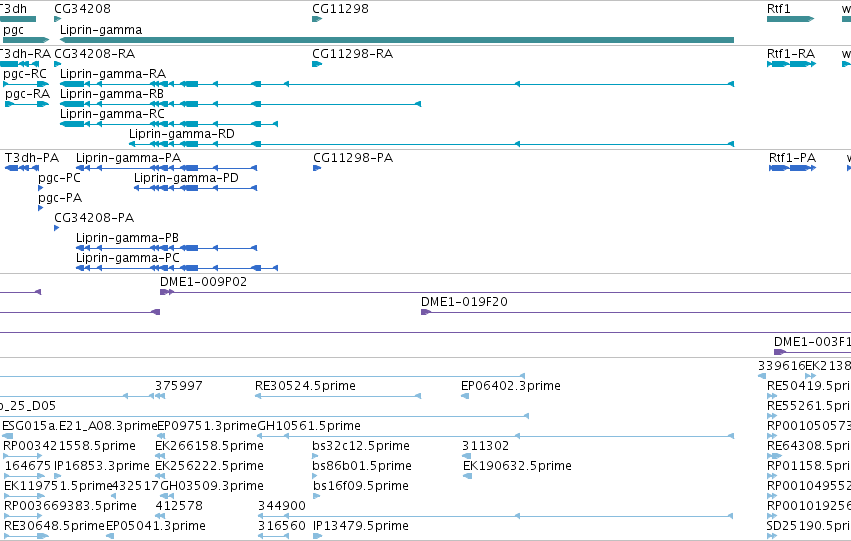Click CG34208-RA transcript label
851x541 pixels.
pyautogui.click(x=94, y=54)
